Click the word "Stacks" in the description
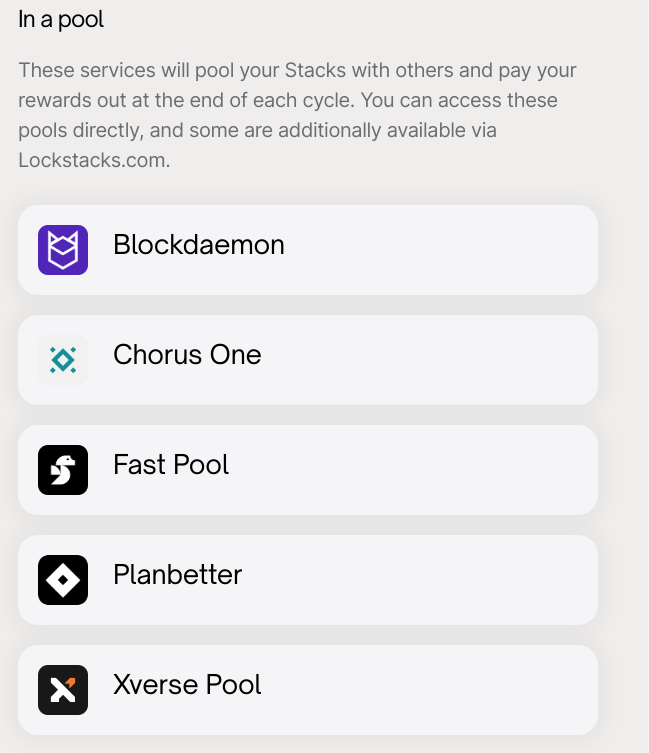Viewport: 649px width, 753px height. [315, 70]
